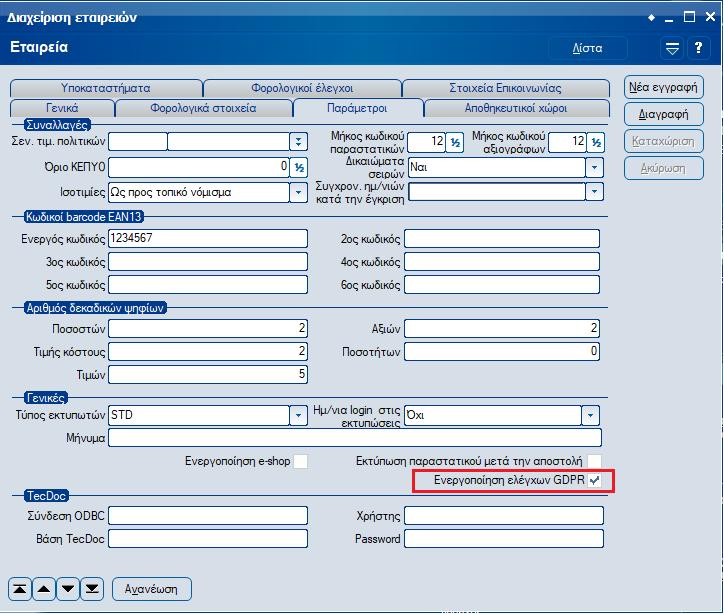This screenshot has width=724, height=614.
Task: Open the Λίστα view link
Action: (x=587, y=48)
